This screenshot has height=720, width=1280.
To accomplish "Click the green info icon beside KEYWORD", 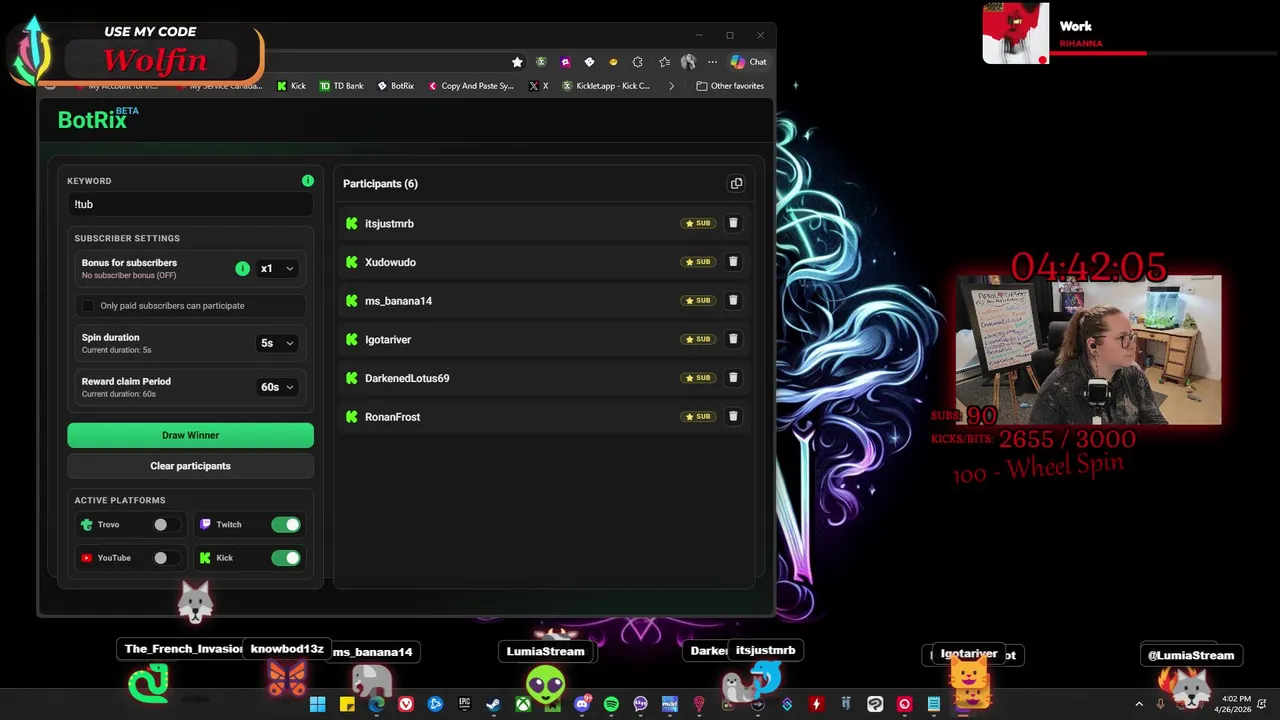I will pyautogui.click(x=308, y=181).
